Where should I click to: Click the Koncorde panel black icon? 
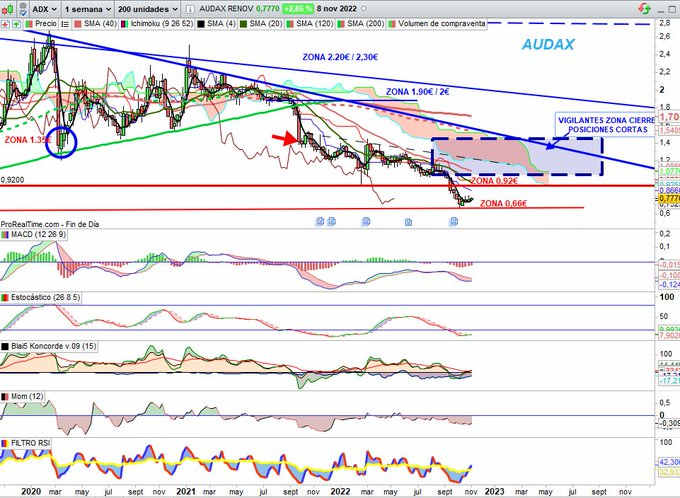(5, 347)
